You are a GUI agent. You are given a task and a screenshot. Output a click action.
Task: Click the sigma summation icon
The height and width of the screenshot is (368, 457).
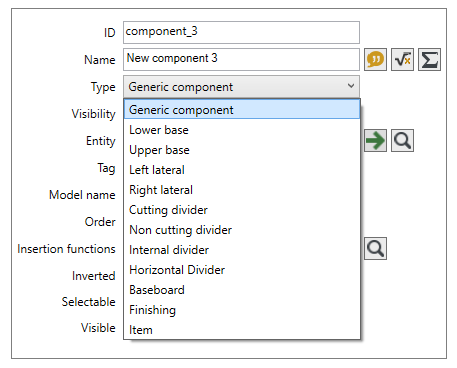(429, 60)
